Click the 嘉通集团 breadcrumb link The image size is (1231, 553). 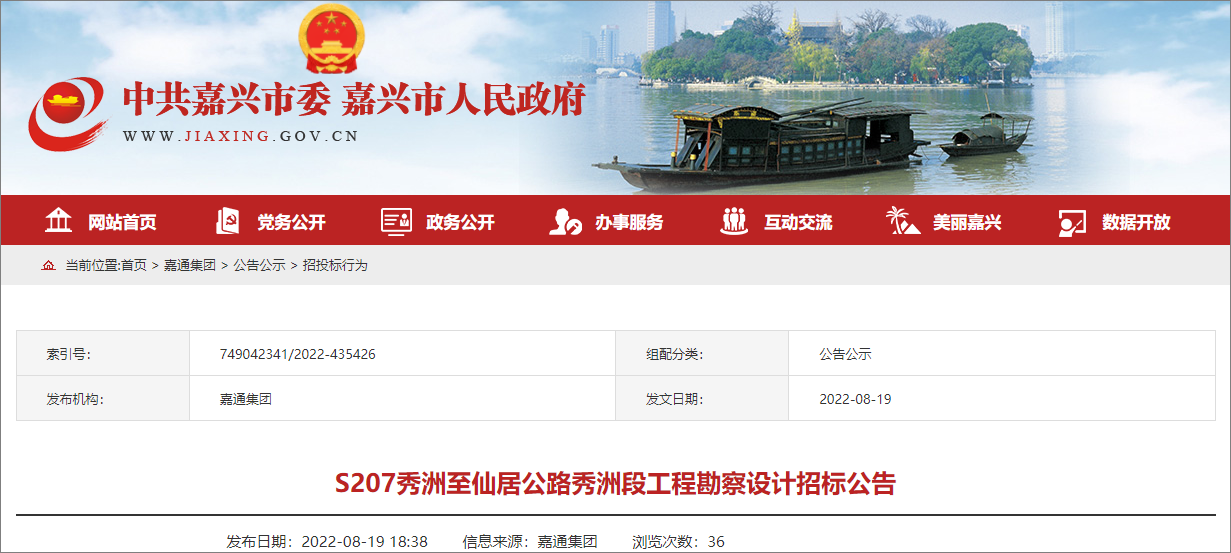click(x=189, y=265)
